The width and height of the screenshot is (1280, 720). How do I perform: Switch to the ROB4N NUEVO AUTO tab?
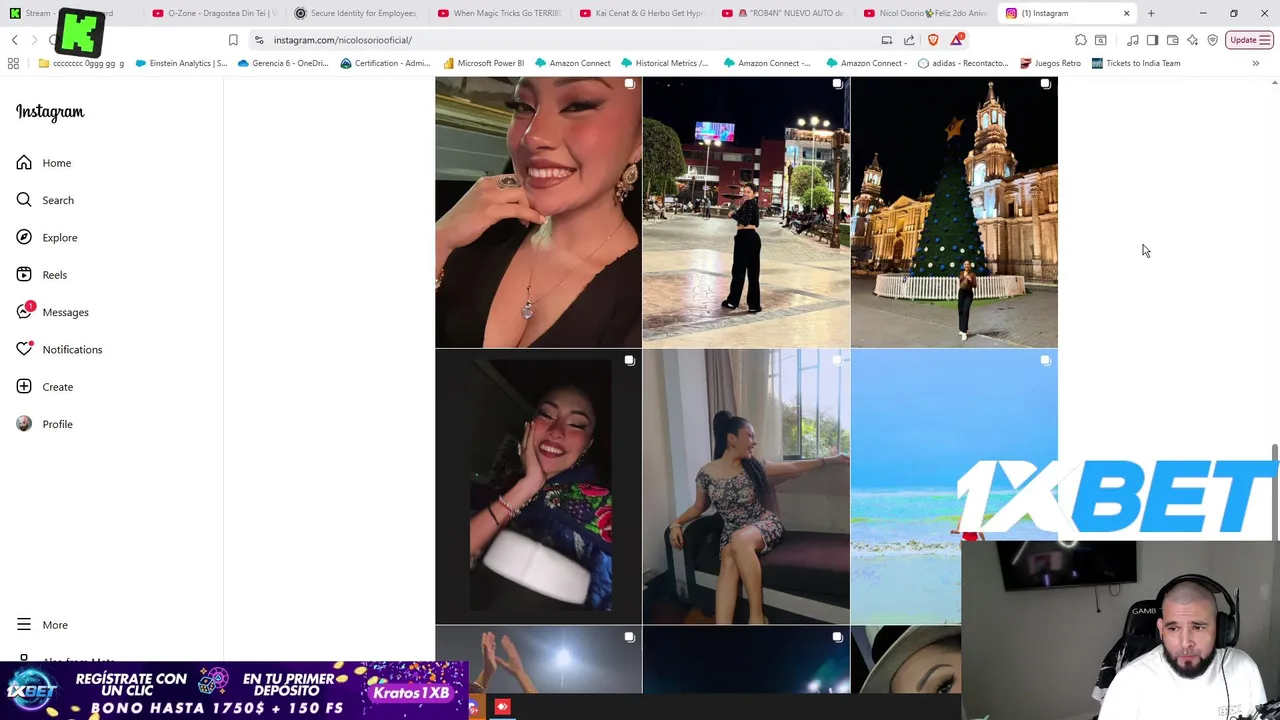click(x=785, y=13)
